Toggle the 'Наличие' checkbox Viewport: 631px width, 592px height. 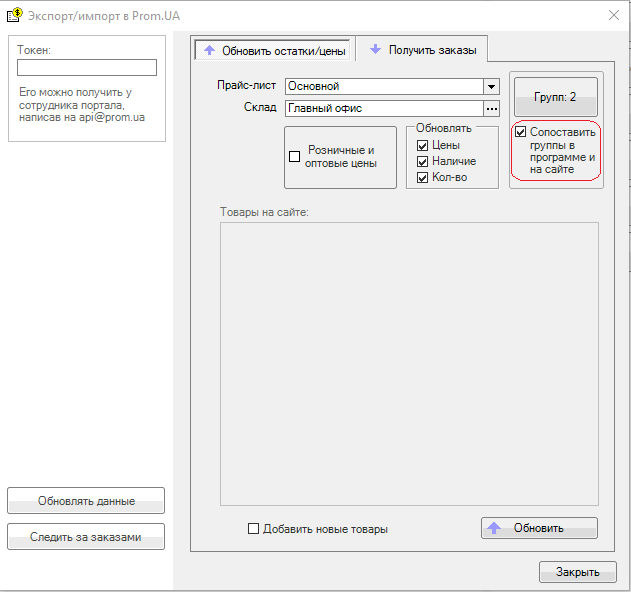[422, 162]
